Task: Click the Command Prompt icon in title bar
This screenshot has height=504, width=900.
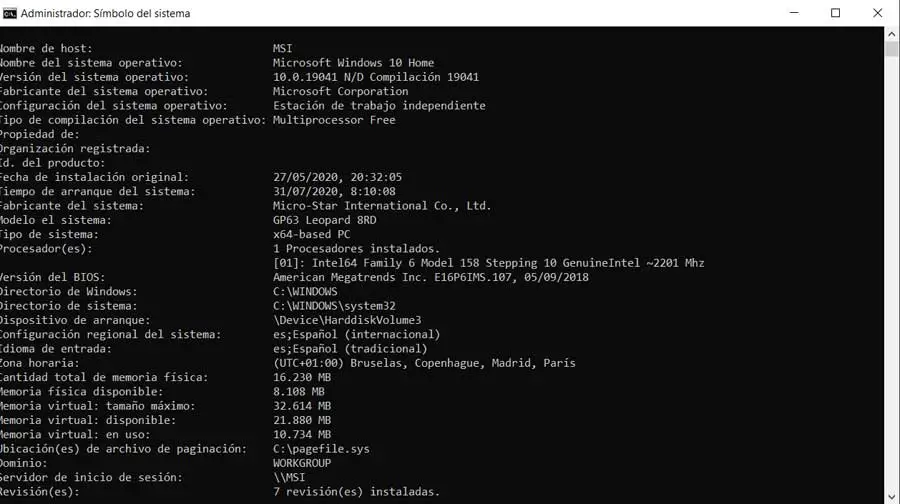Action: (x=10, y=13)
